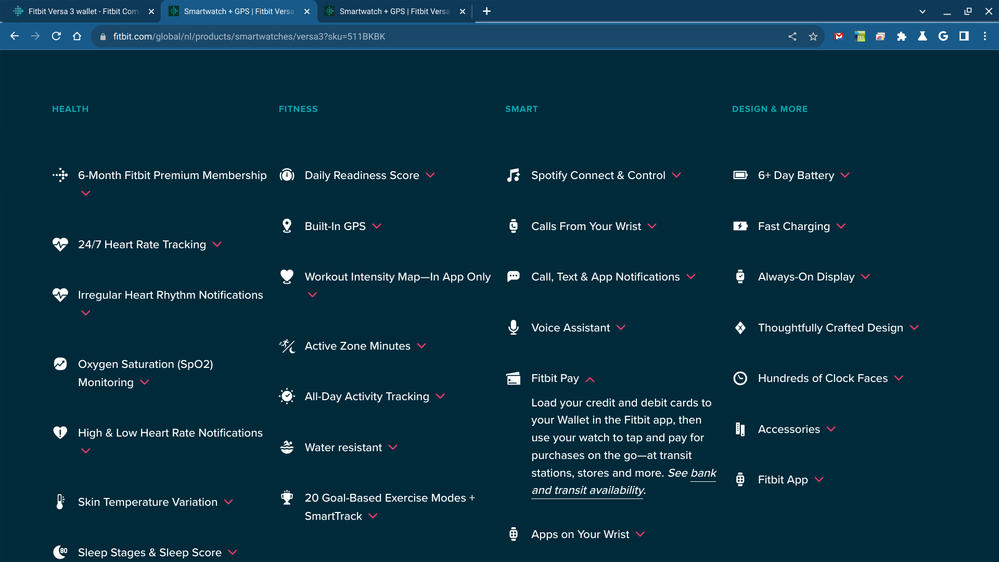Click the Goal-Based Exercise Modes trophy icon
Viewport: 999px width, 562px height.
click(x=287, y=498)
